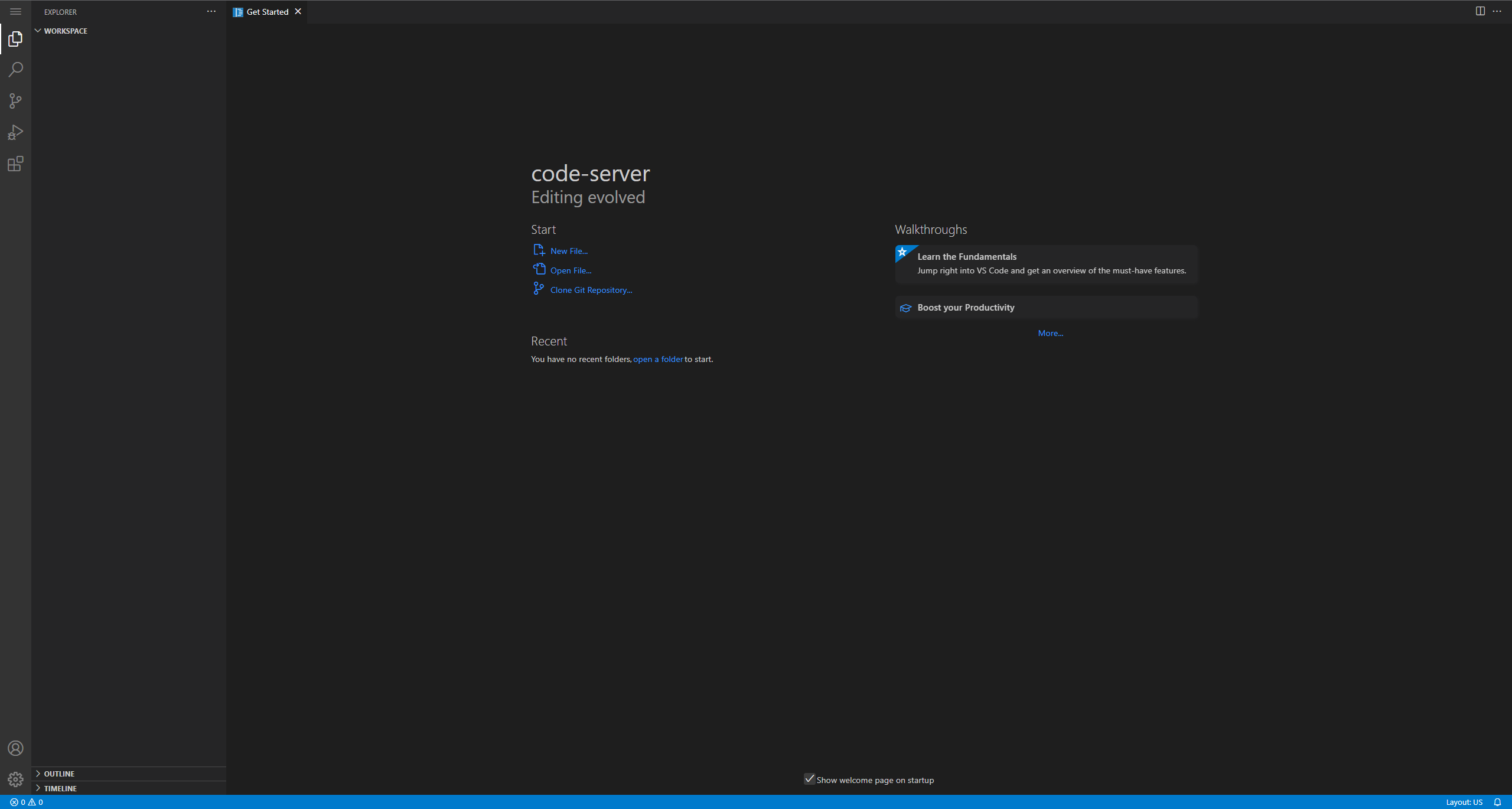Click the New File link

(568, 251)
